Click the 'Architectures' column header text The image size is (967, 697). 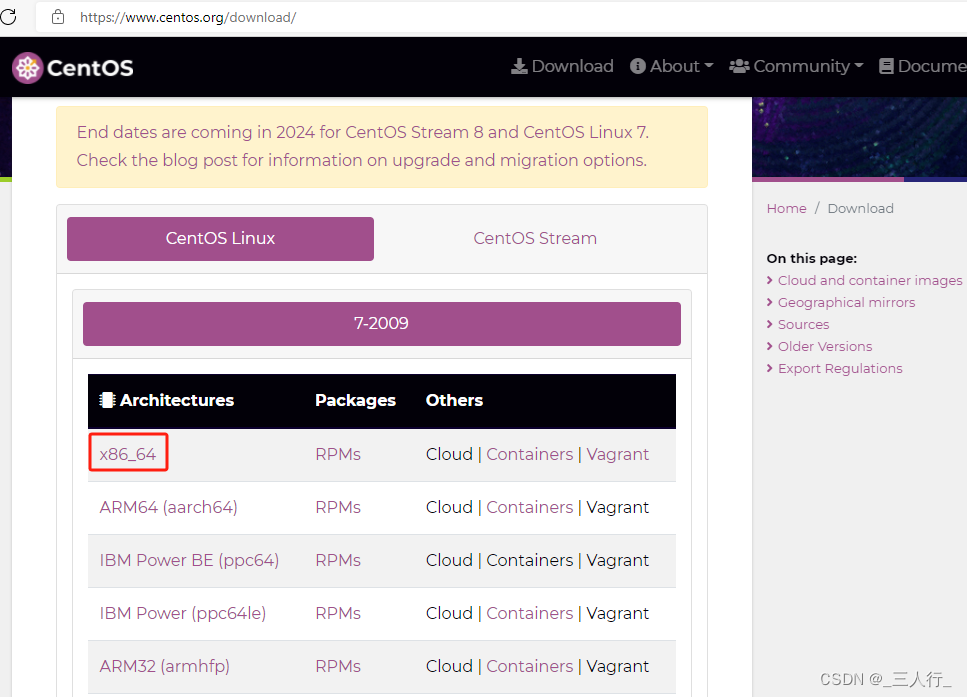pos(176,400)
